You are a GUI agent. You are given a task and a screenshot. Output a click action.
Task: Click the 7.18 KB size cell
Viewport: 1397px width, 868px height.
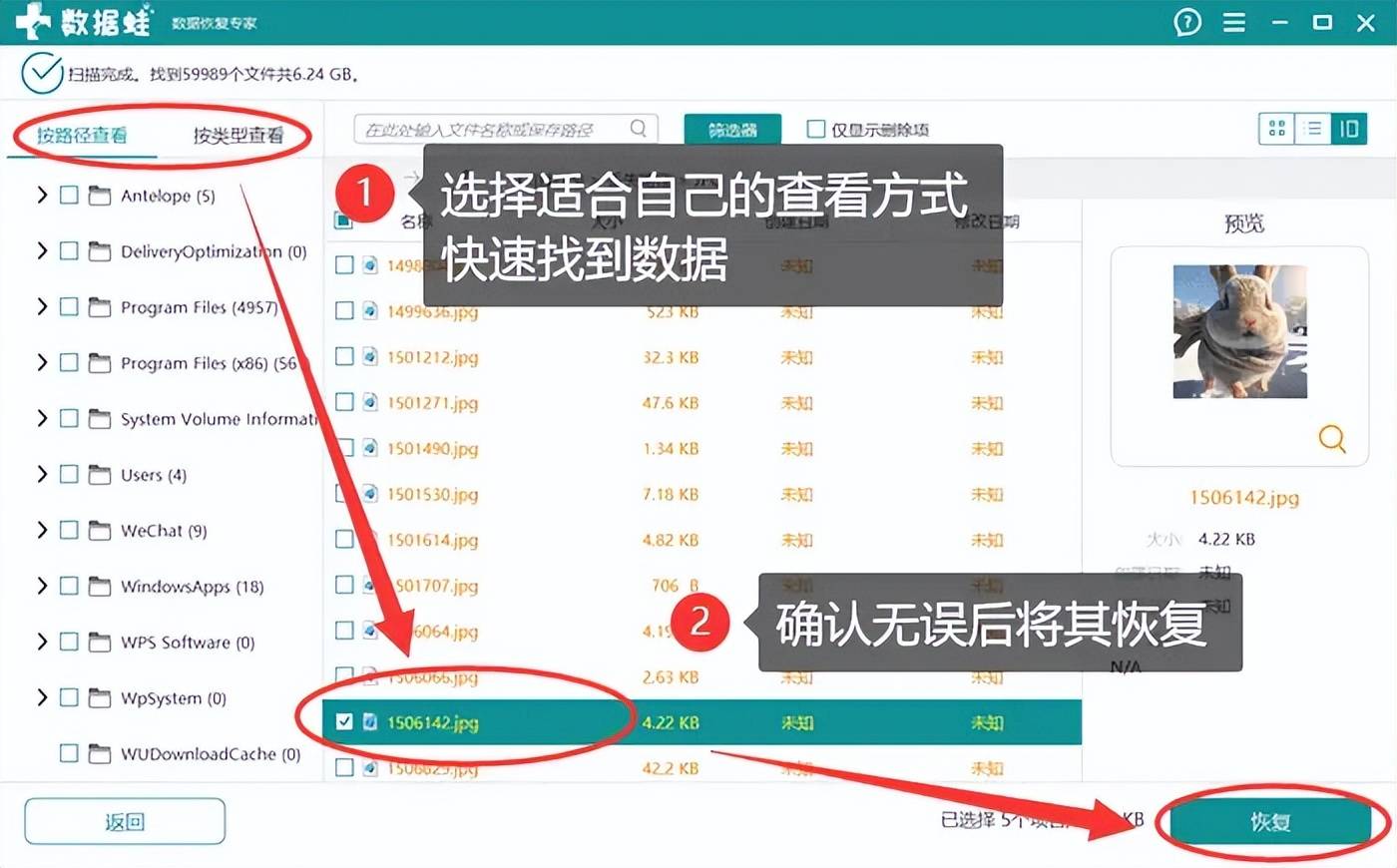pos(671,495)
